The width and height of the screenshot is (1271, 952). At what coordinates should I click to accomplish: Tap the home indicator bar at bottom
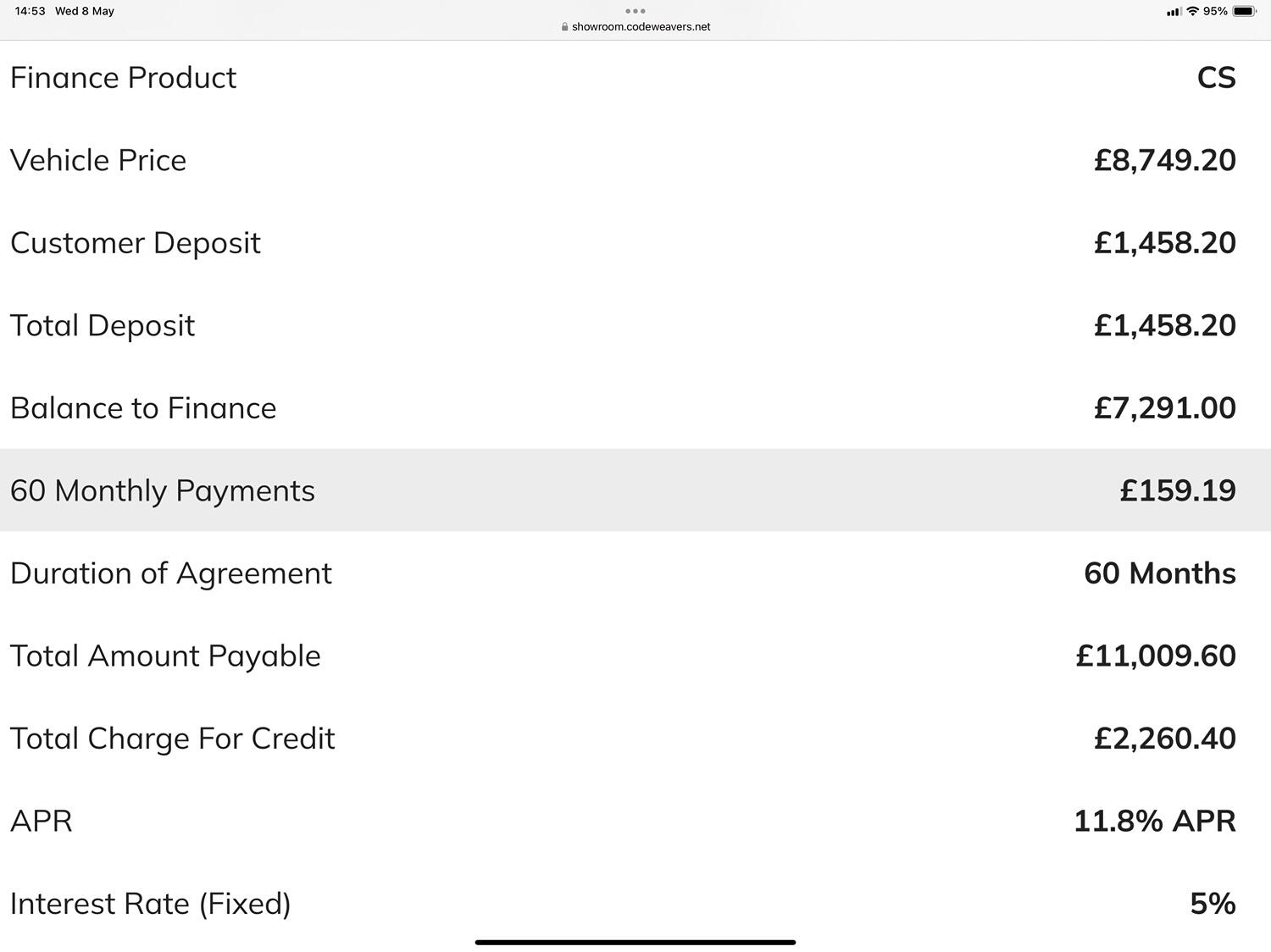coord(635,942)
